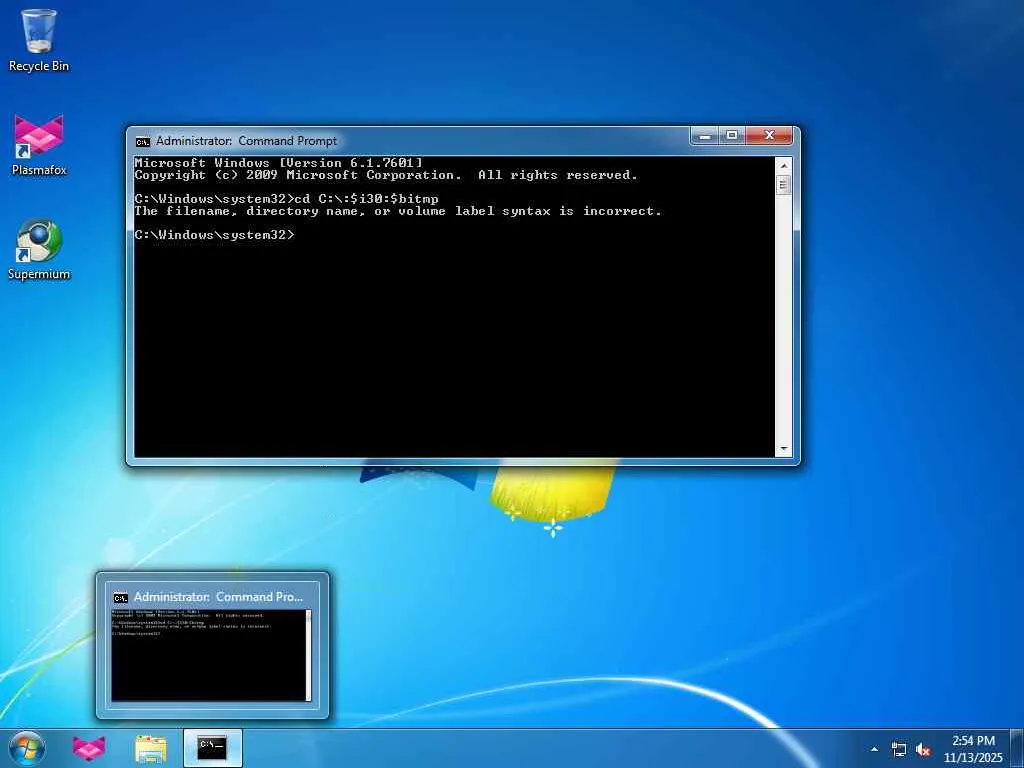Select the Plasmafox desktop shortcut

click(x=39, y=145)
